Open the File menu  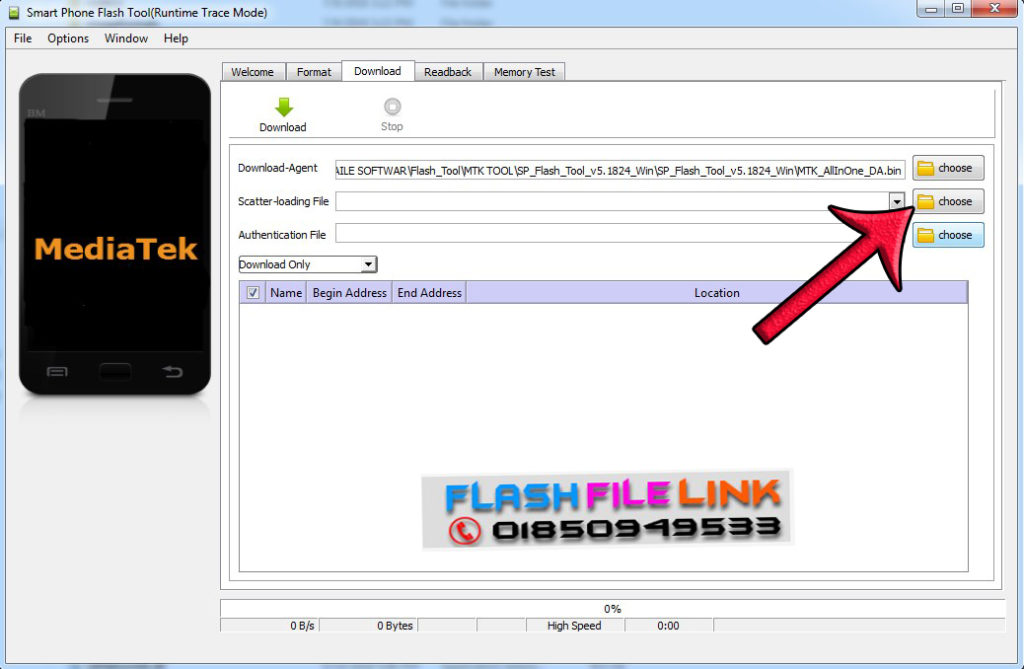[23, 39]
